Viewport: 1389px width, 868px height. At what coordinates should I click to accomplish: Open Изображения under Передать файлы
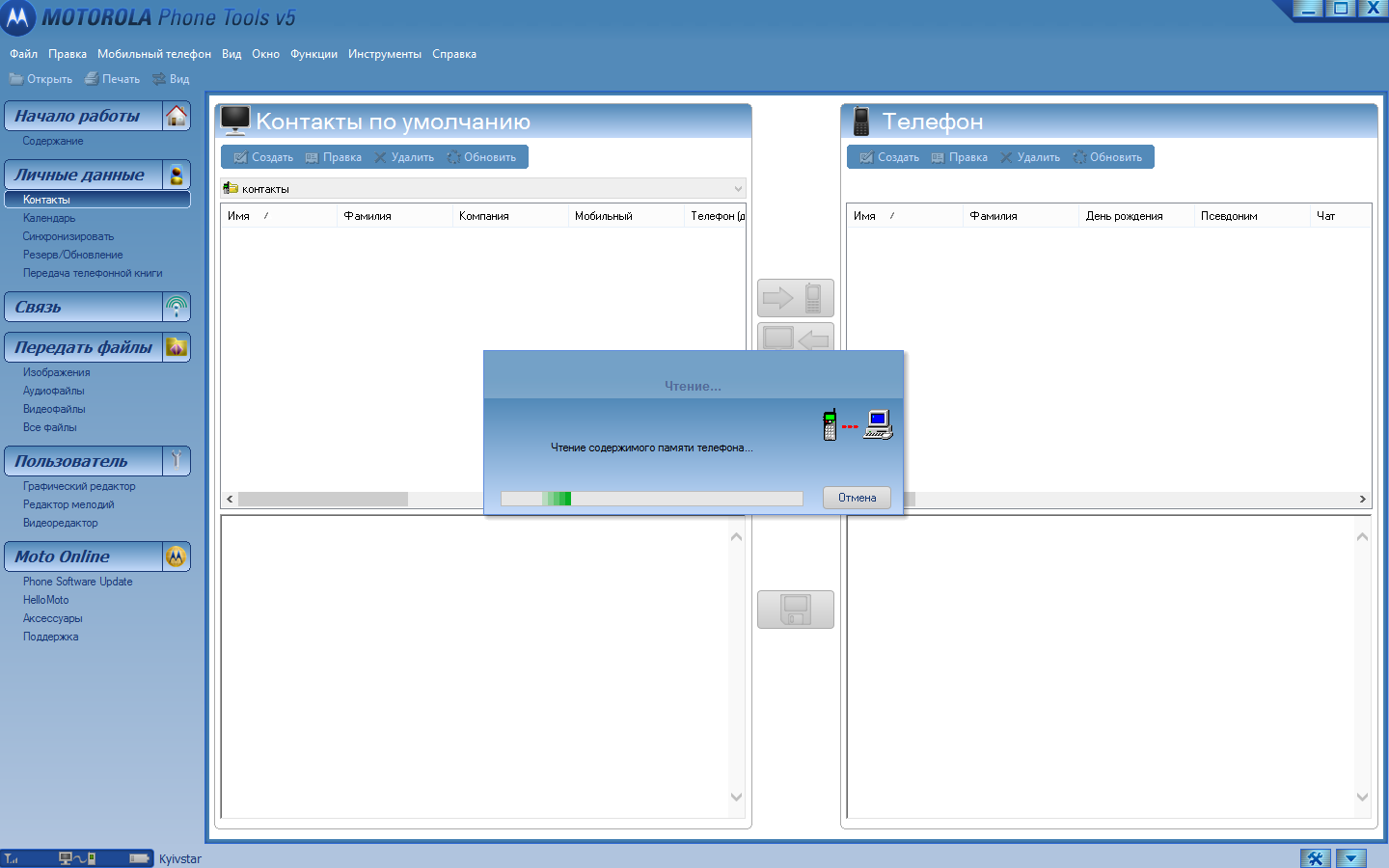[x=57, y=372]
